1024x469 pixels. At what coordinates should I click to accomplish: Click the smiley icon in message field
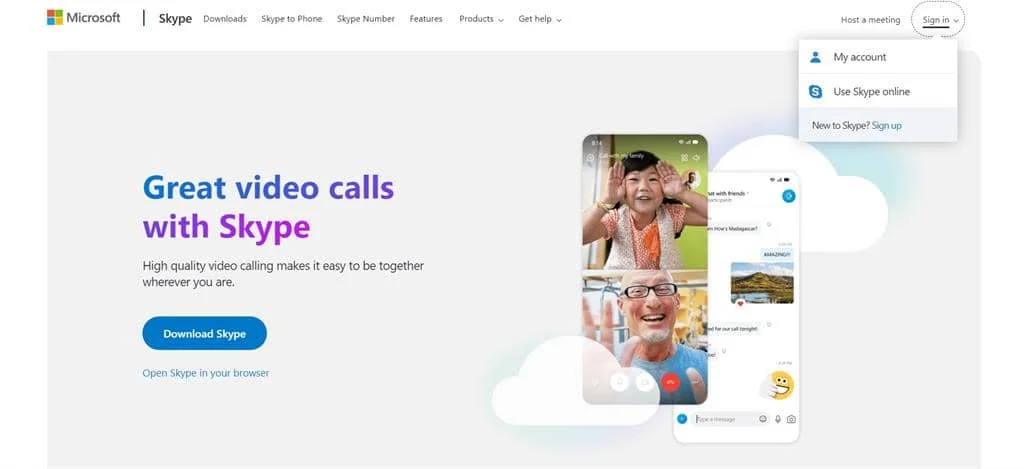[763, 419]
